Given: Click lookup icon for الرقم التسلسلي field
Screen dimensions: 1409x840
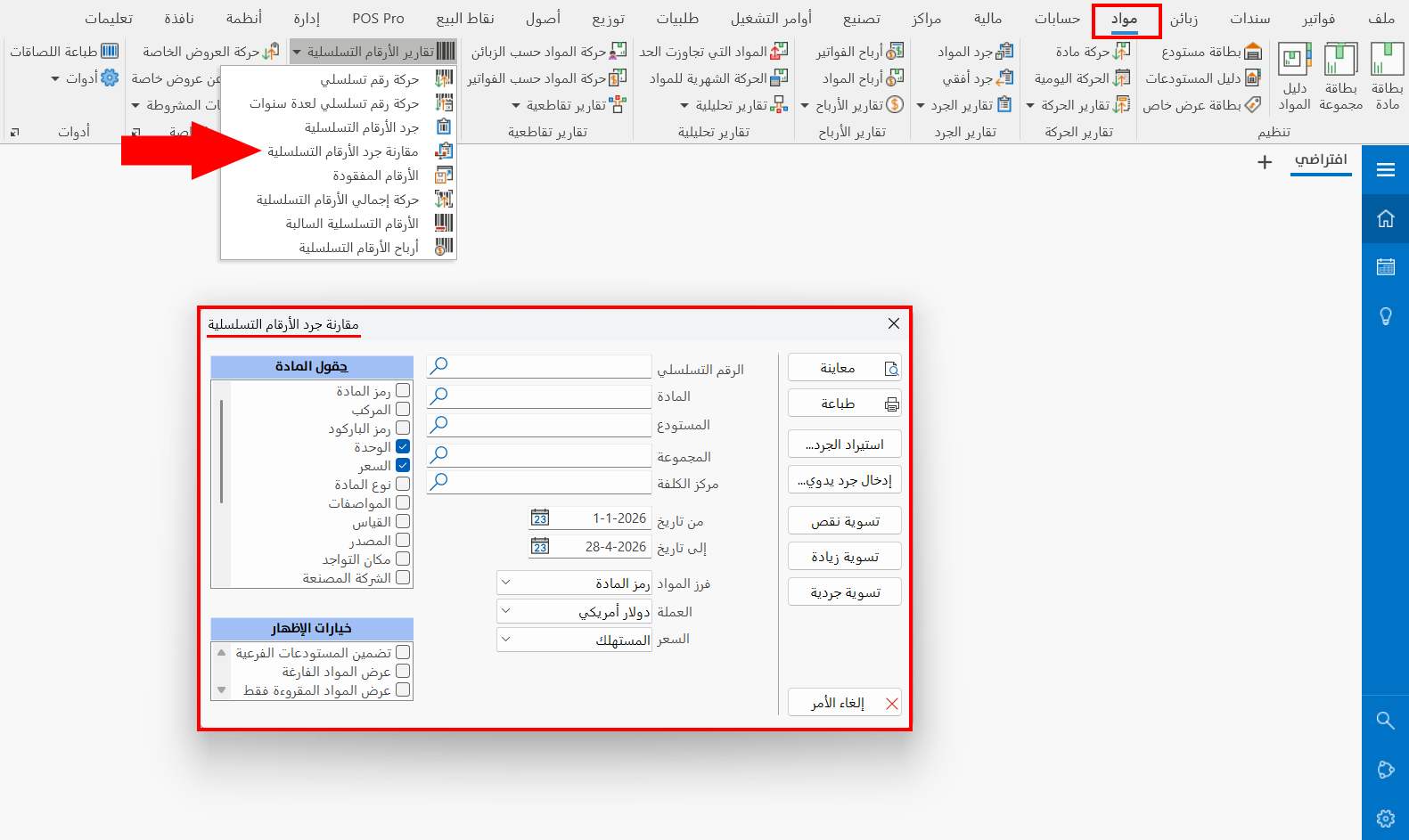Looking at the screenshot, I should click(x=438, y=366).
